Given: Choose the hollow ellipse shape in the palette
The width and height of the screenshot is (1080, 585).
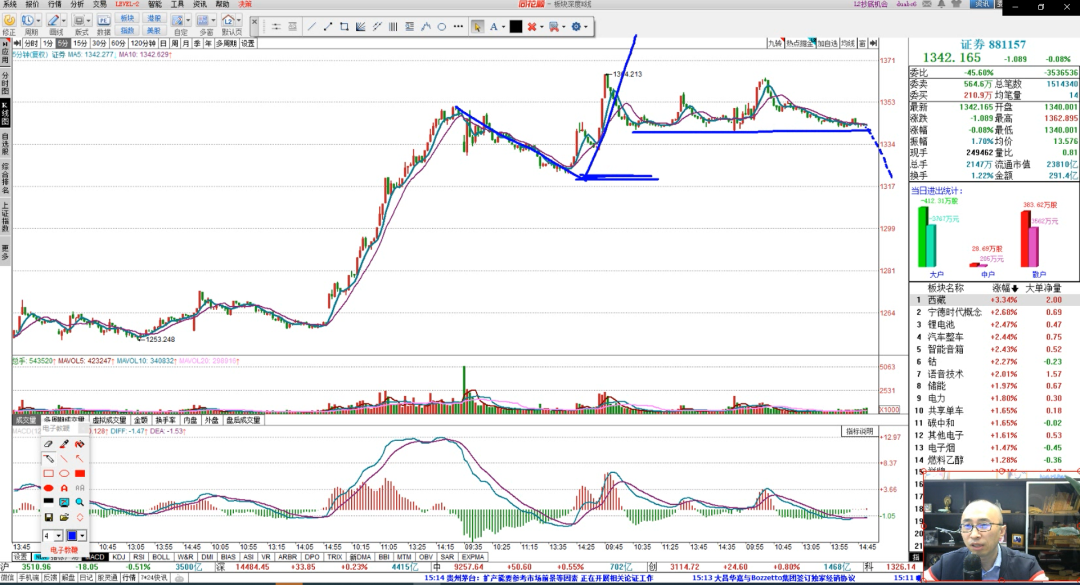Looking at the screenshot, I should coord(64,473).
